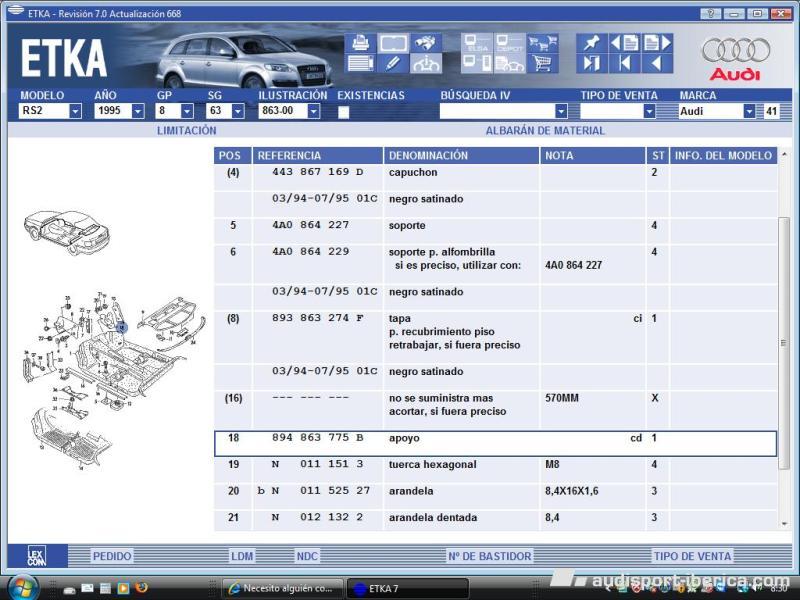This screenshot has width=800, height=600.
Task: Click the ALBARÁN DE MATERIAL tab
Action: point(545,131)
